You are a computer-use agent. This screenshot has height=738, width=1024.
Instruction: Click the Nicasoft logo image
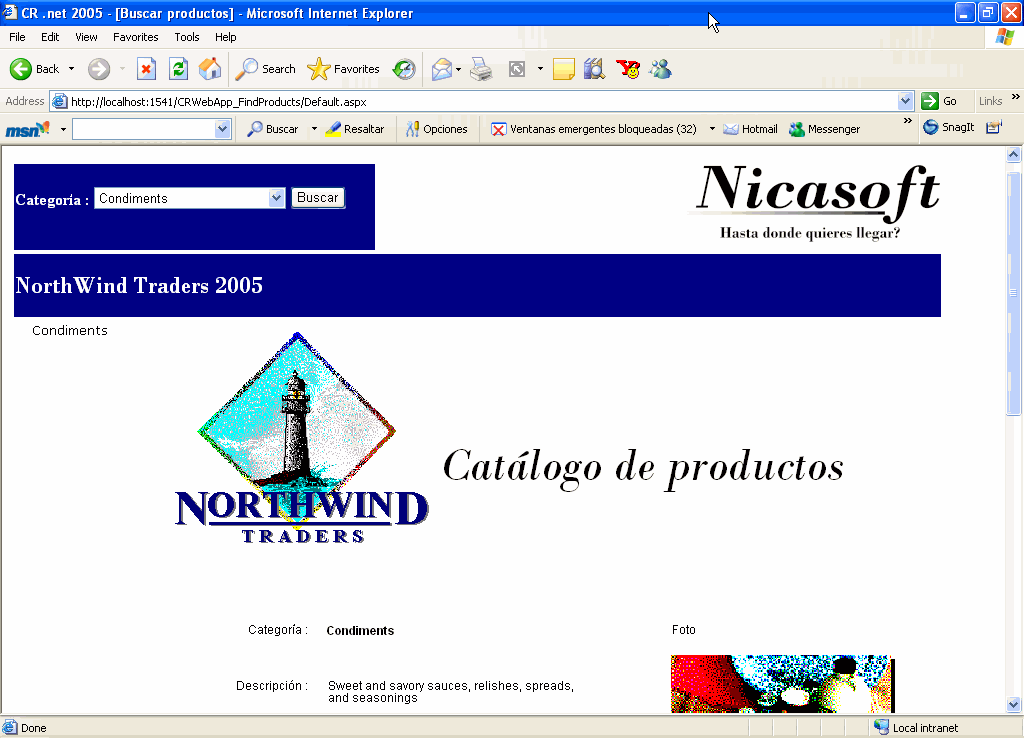pos(815,202)
